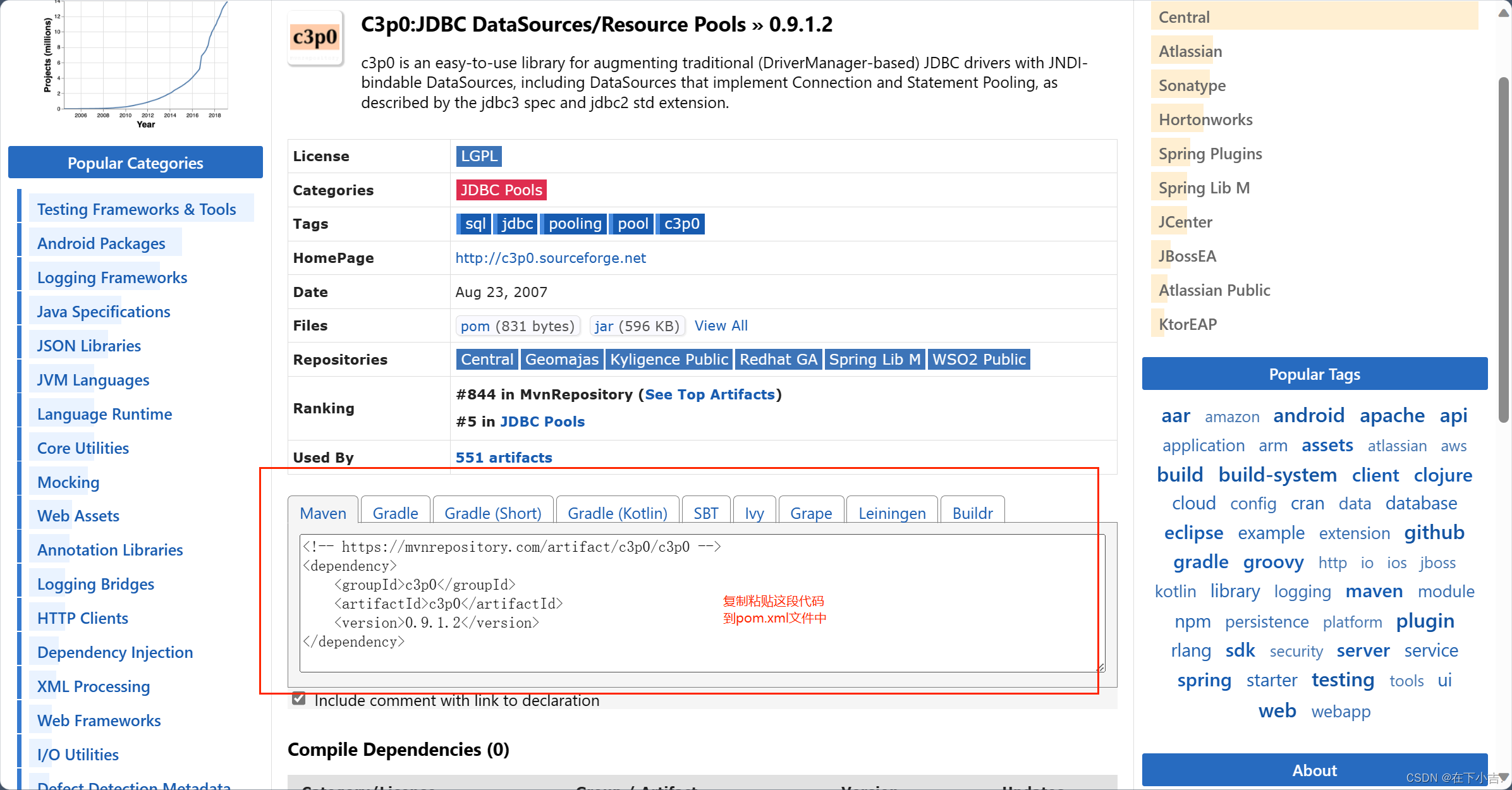The width and height of the screenshot is (1512, 790).
Task: Open Android Packages category
Action: [101, 243]
